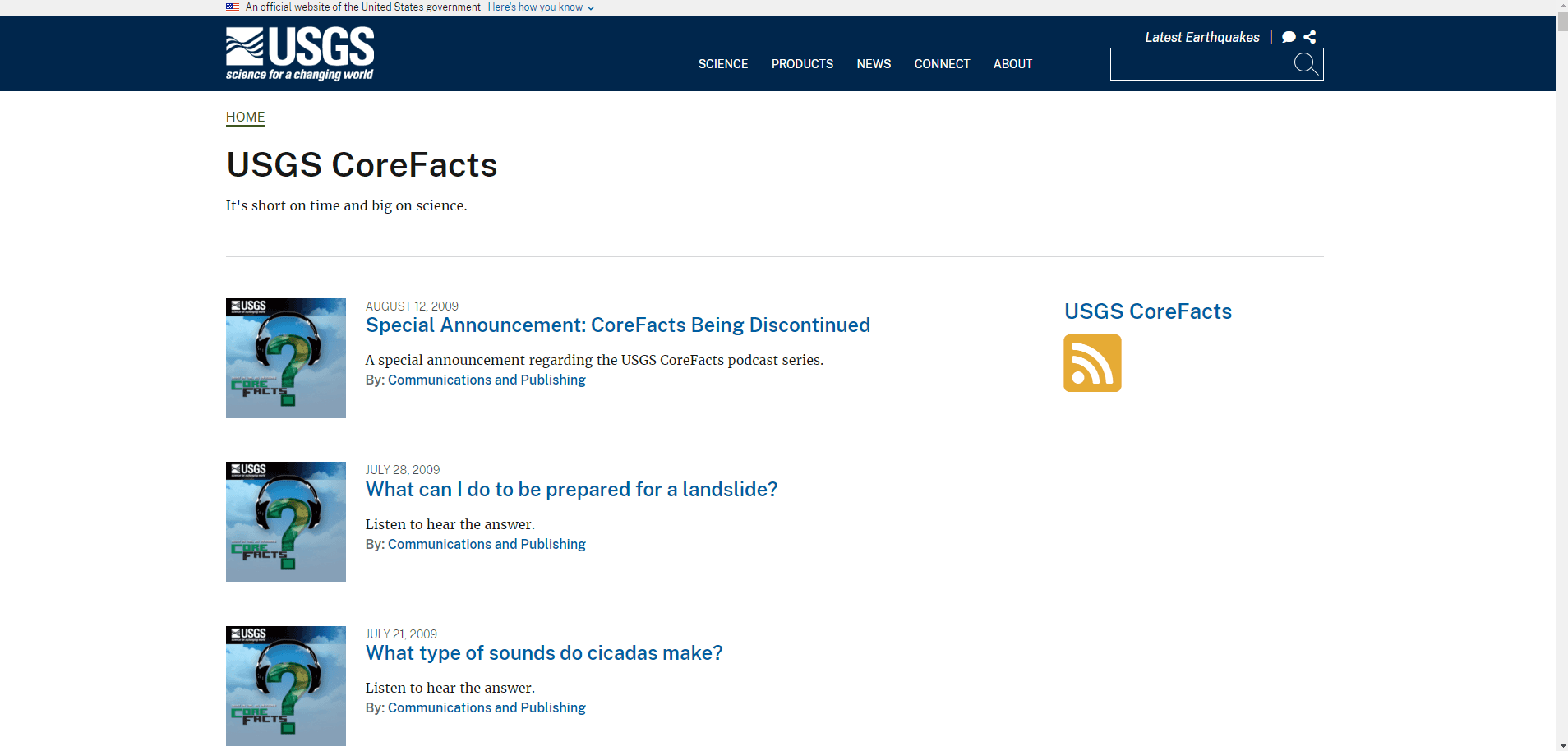Screen dimensions: 1568x751
Task: Open "CoreFacts Being Discontinued" announcement
Action: [x=618, y=325]
